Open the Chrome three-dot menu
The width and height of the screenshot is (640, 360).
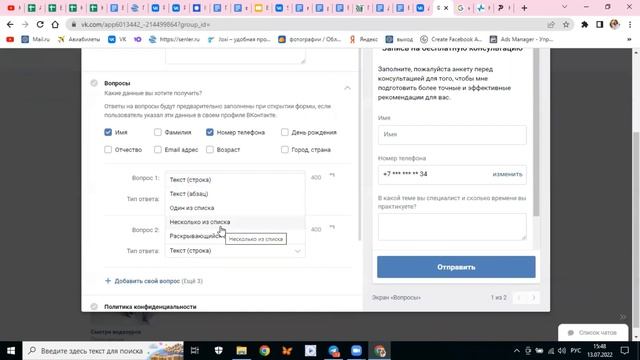click(630, 24)
